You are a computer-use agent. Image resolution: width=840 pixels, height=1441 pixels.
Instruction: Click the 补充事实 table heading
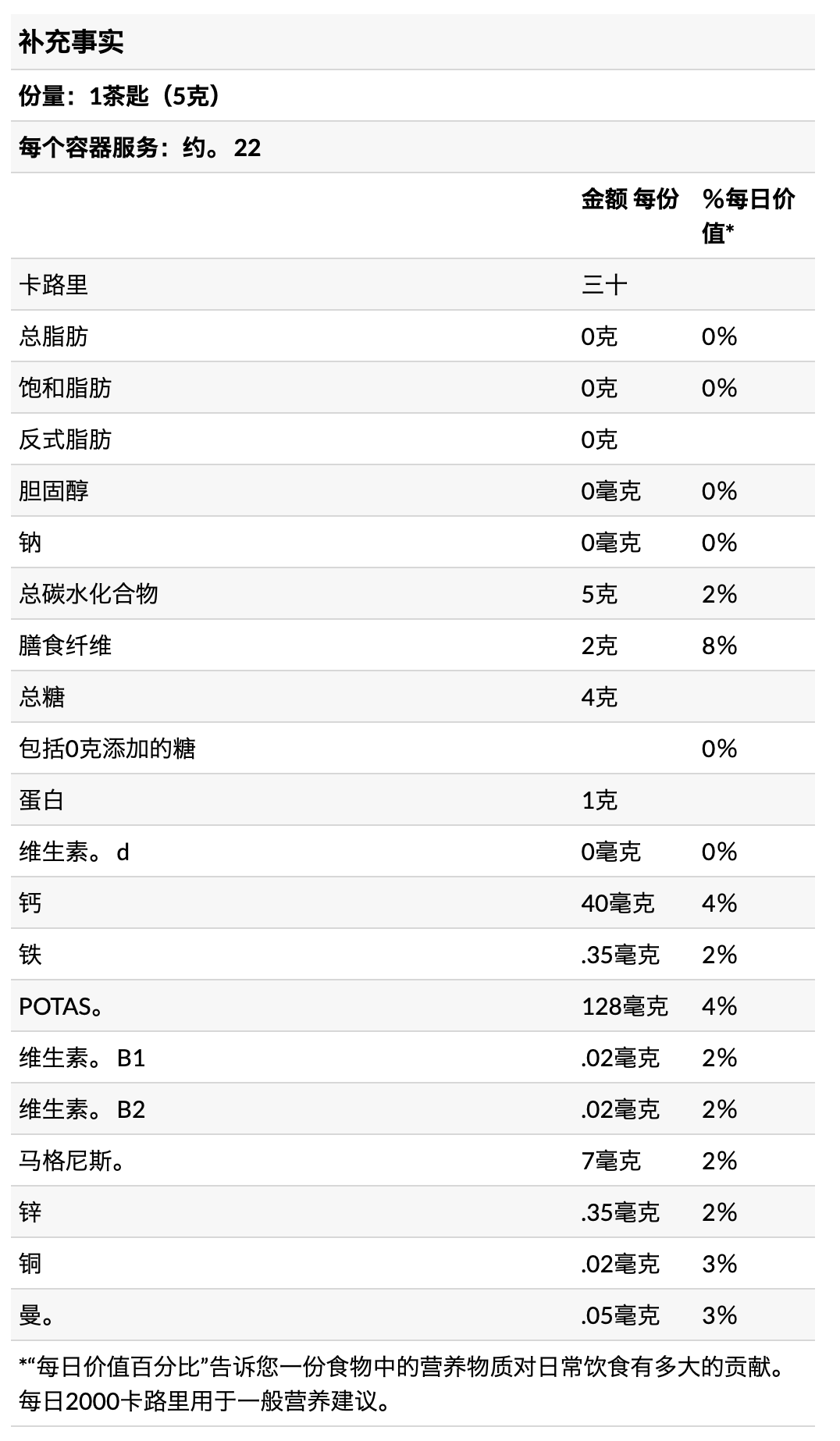[x=71, y=42]
